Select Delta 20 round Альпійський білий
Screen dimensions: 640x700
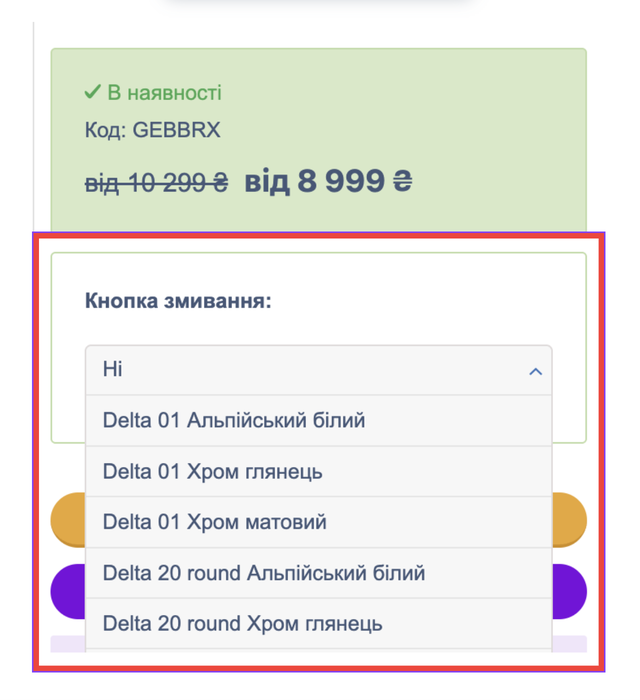pos(319,573)
